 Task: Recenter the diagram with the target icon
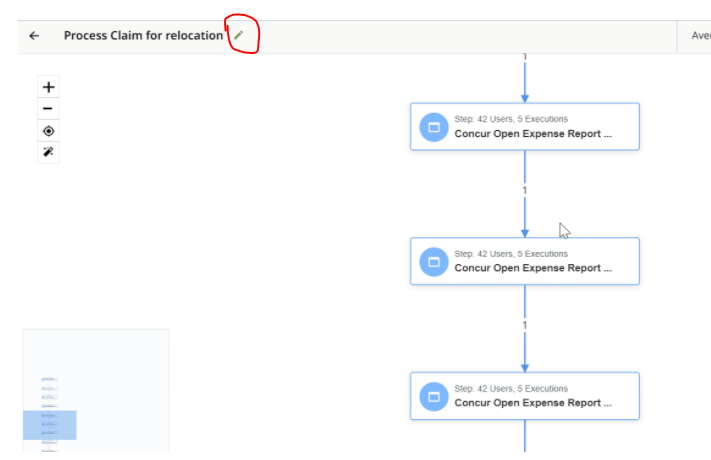click(x=49, y=131)
